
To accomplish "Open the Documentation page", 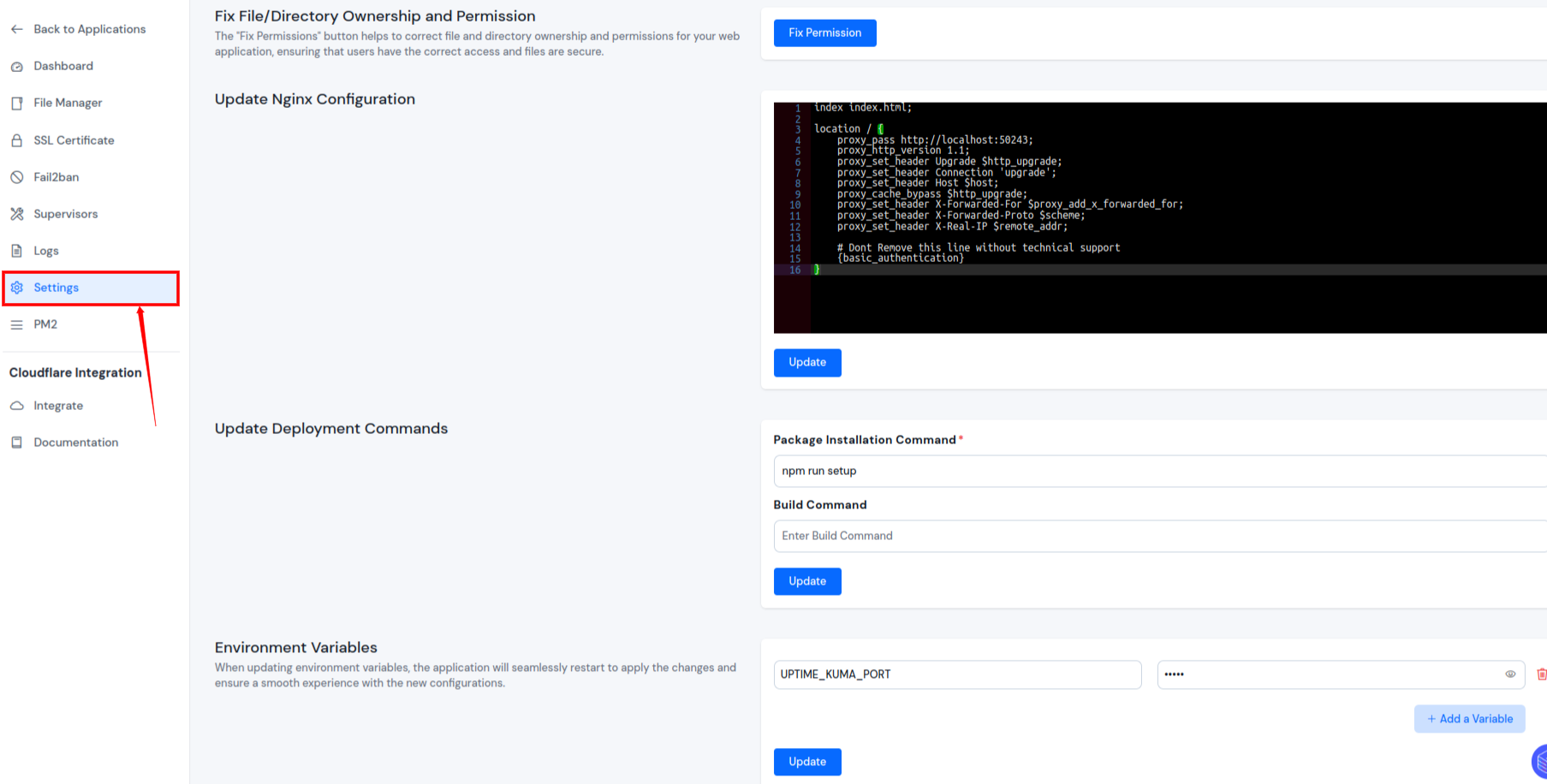I will (75, 442).
